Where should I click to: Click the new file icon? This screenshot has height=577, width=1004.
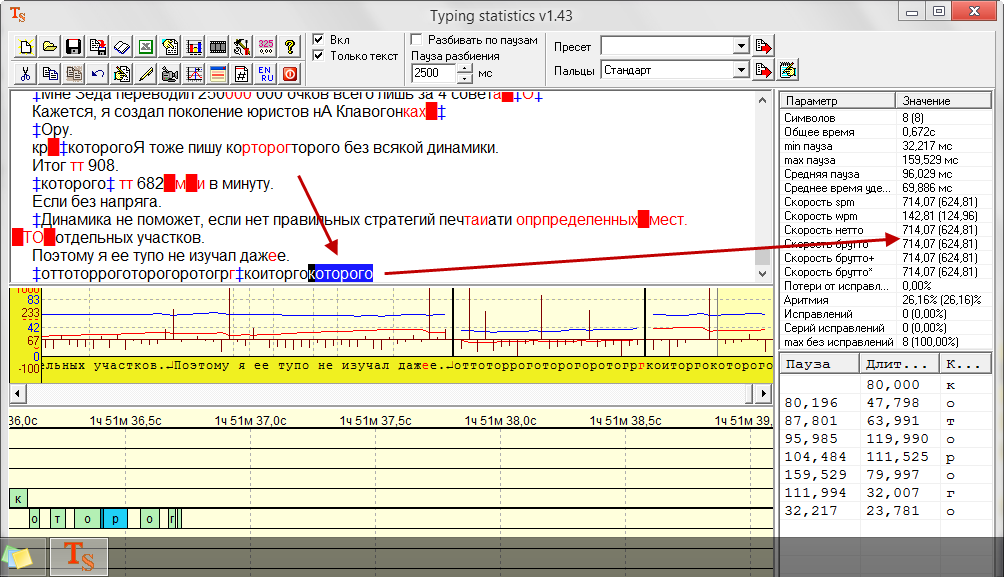coord(26,46)
